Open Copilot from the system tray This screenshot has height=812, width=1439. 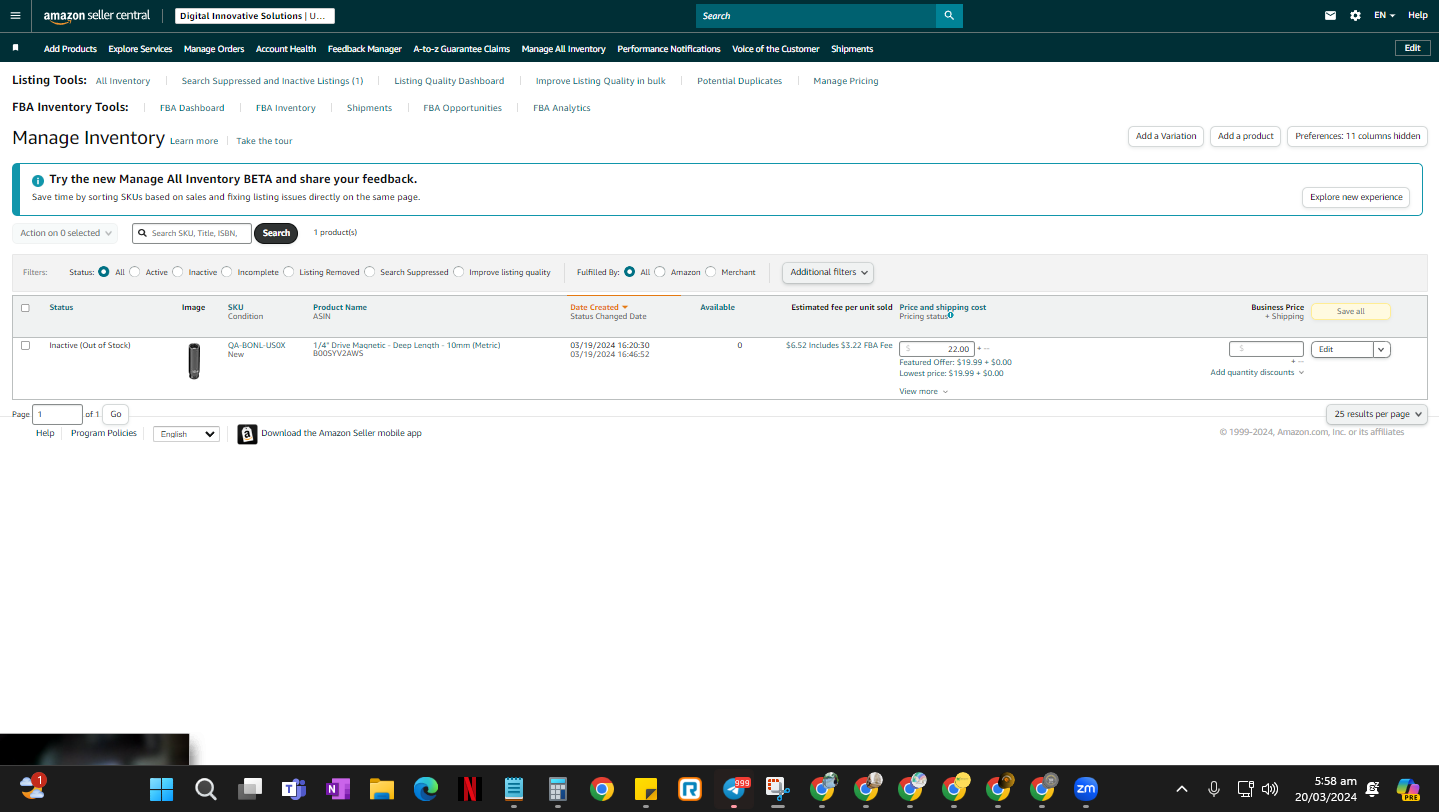[x=1408, y=789]
